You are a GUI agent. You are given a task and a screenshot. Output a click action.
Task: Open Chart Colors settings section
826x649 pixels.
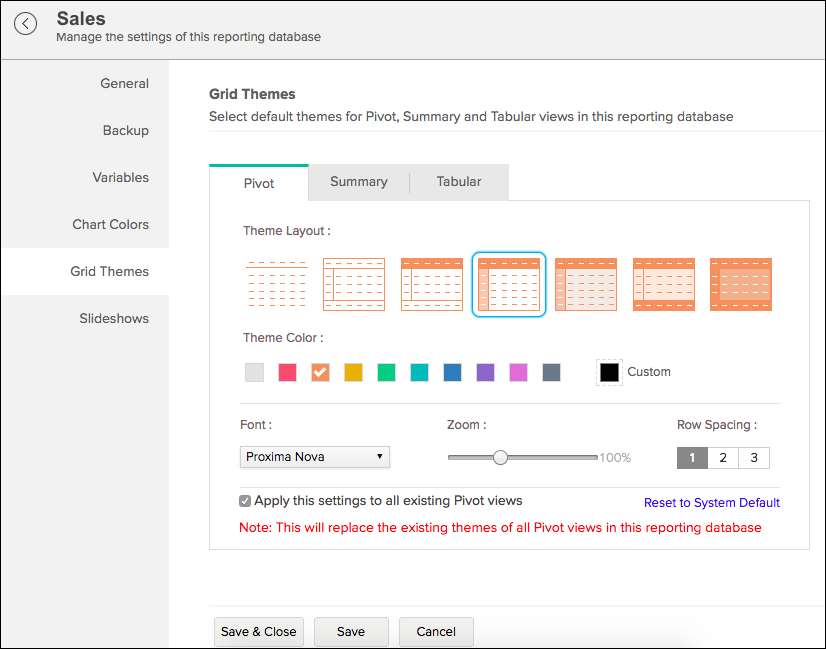pyautogui.click(x=110, y=225)
